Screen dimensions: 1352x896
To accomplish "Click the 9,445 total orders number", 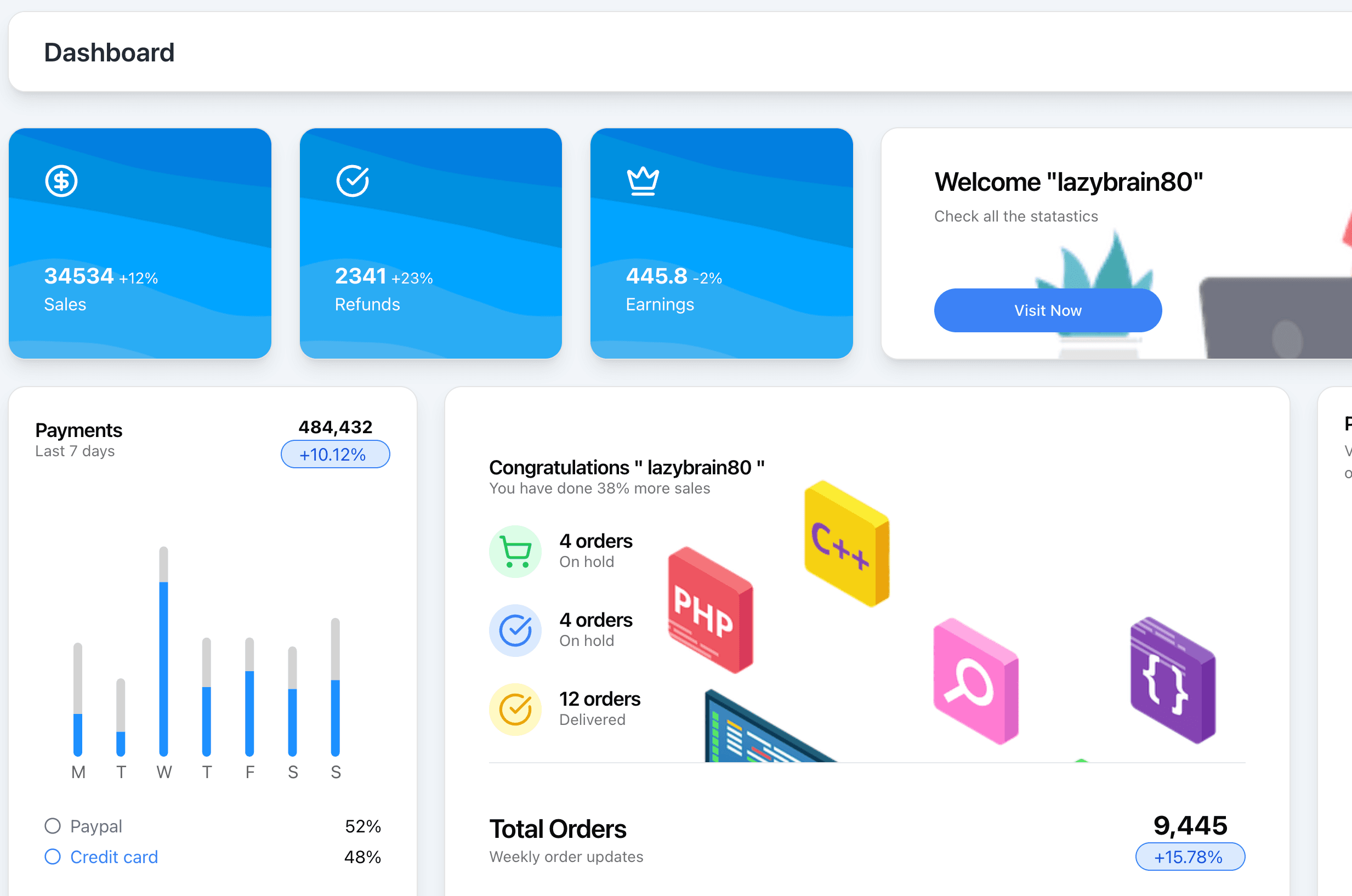I will tap(1190, 825).
